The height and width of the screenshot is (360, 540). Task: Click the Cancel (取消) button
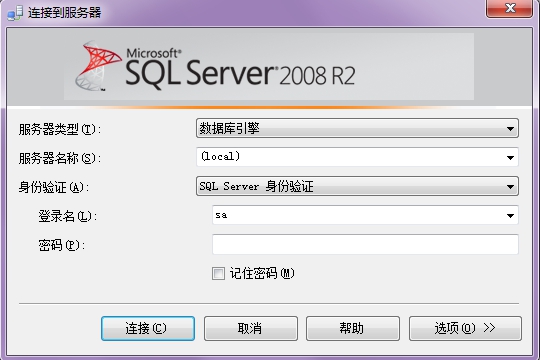pyautogui.click(x=251, y=328)
